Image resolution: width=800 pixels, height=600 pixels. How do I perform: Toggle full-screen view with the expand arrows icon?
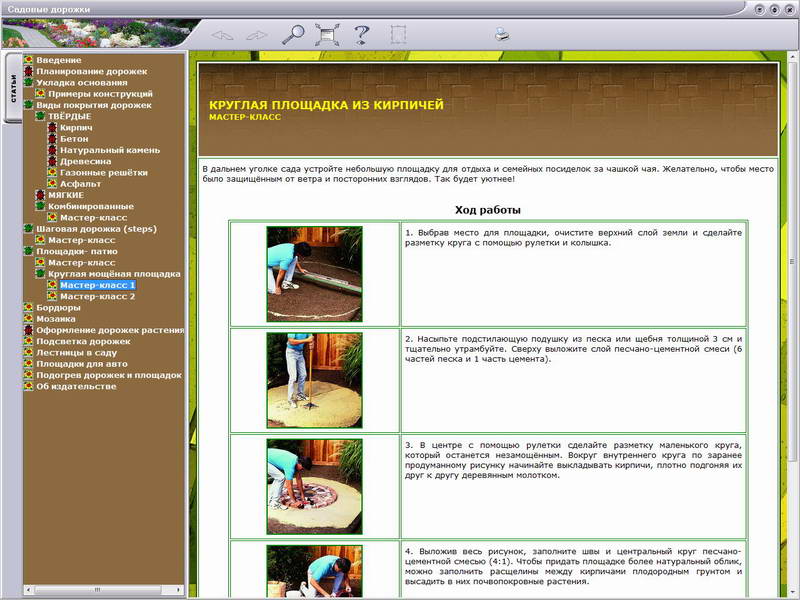[x=327, y=34]
